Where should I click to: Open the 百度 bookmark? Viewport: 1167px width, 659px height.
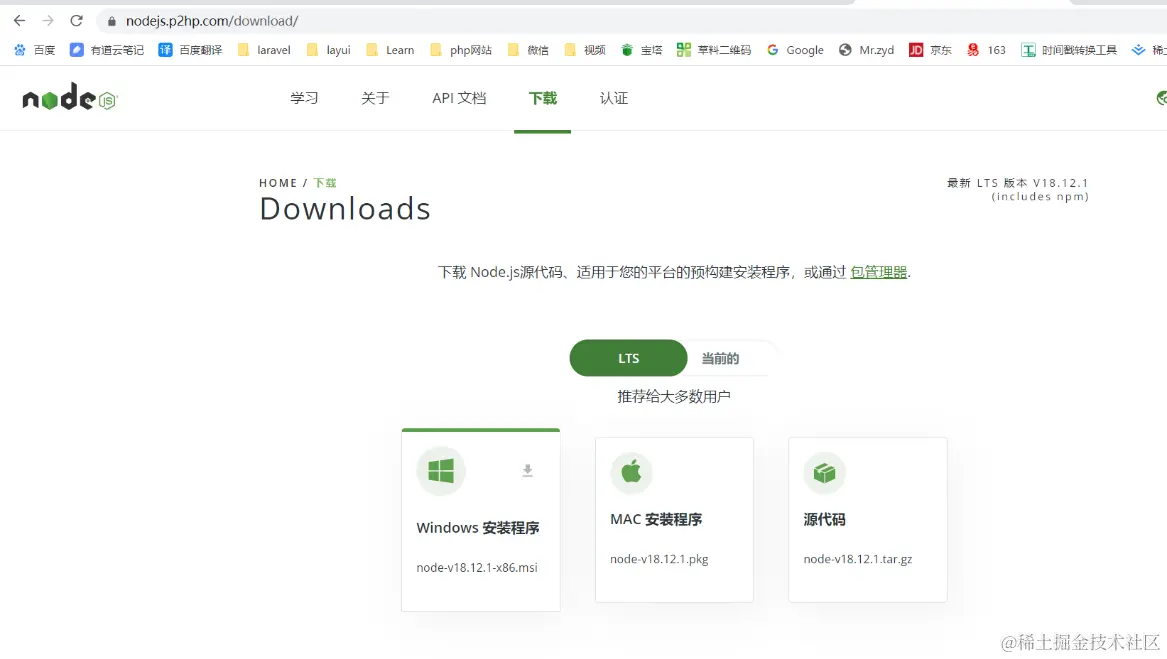[x=34, y=50]
